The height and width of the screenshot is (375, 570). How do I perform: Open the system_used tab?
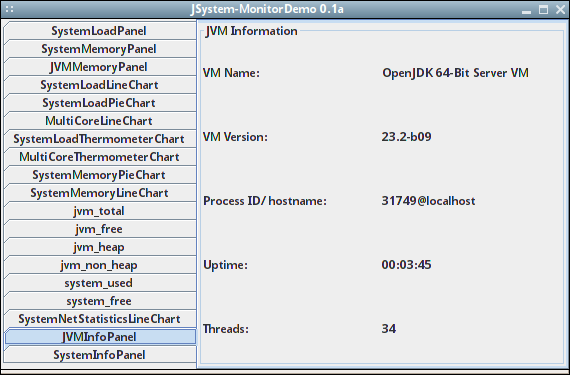(x=100, y=283)
